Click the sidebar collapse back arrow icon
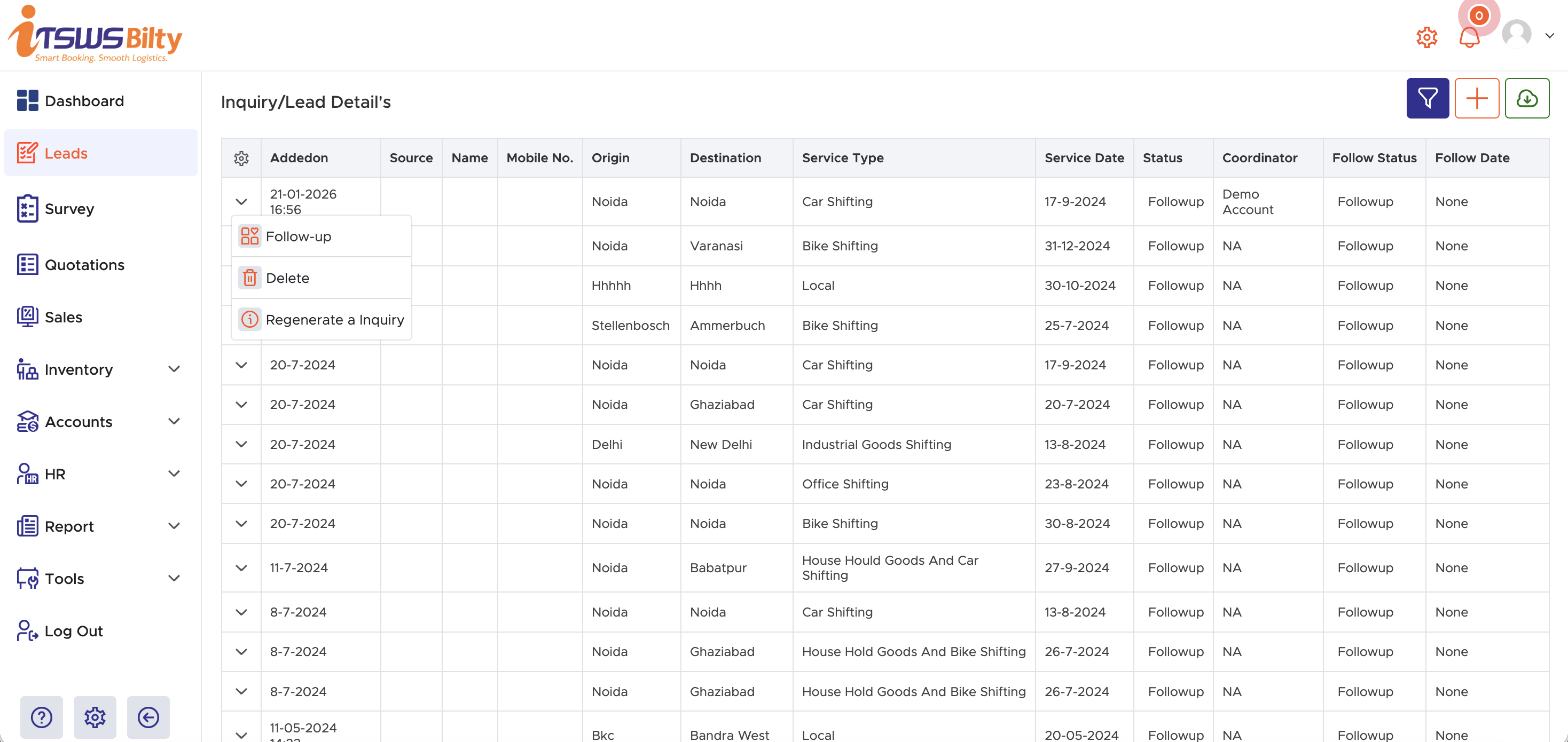 [148, 716]
